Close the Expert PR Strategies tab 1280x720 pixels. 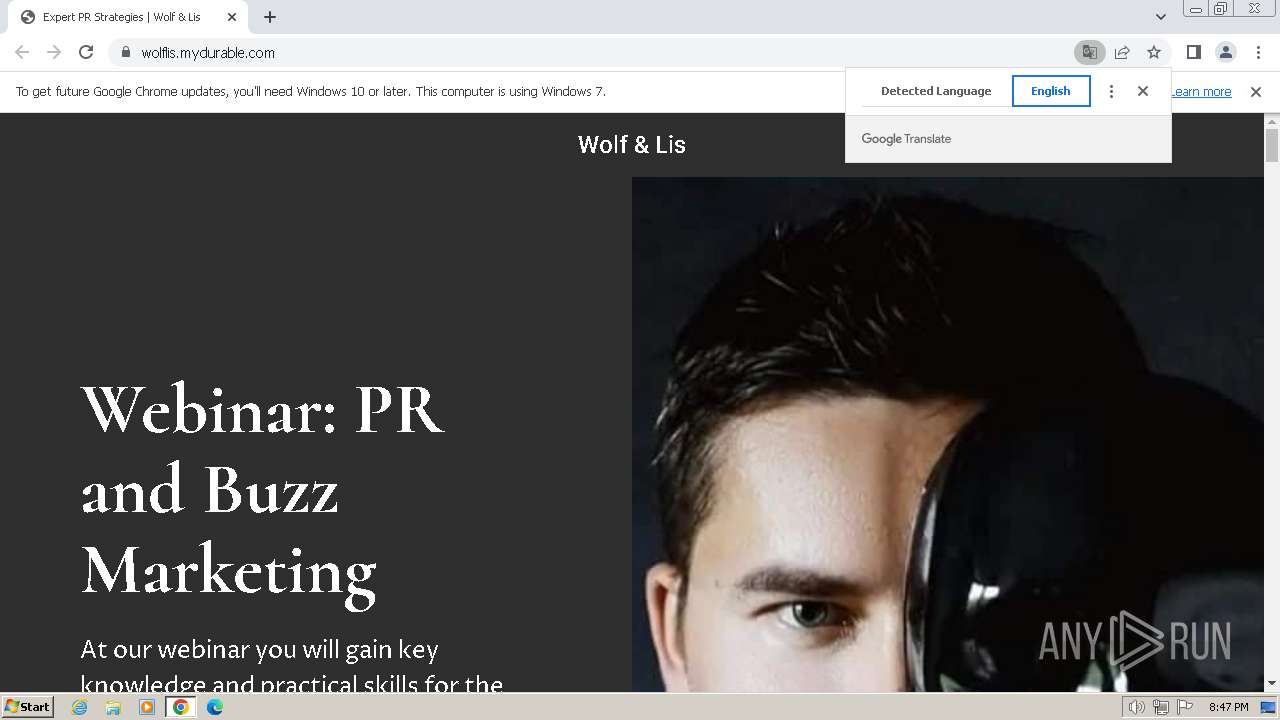coord(232,17)
